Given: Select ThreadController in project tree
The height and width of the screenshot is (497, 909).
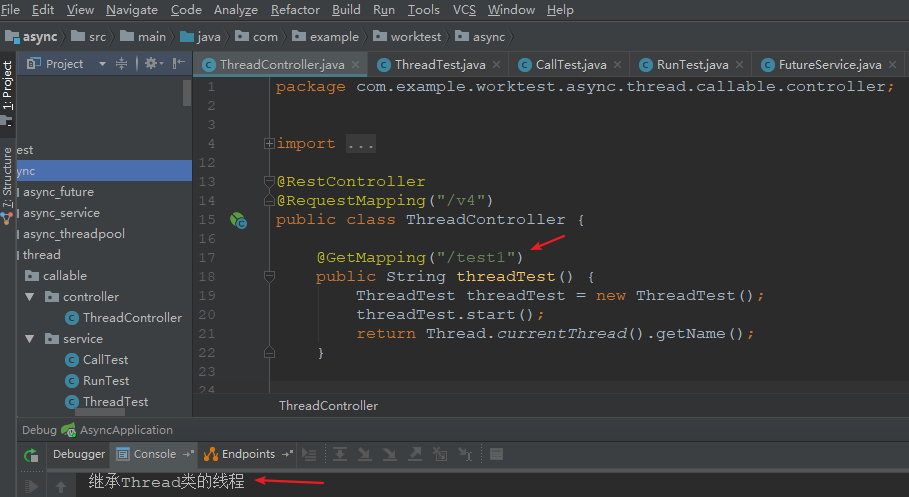Looking at the screenshot, I should (132, 318).
